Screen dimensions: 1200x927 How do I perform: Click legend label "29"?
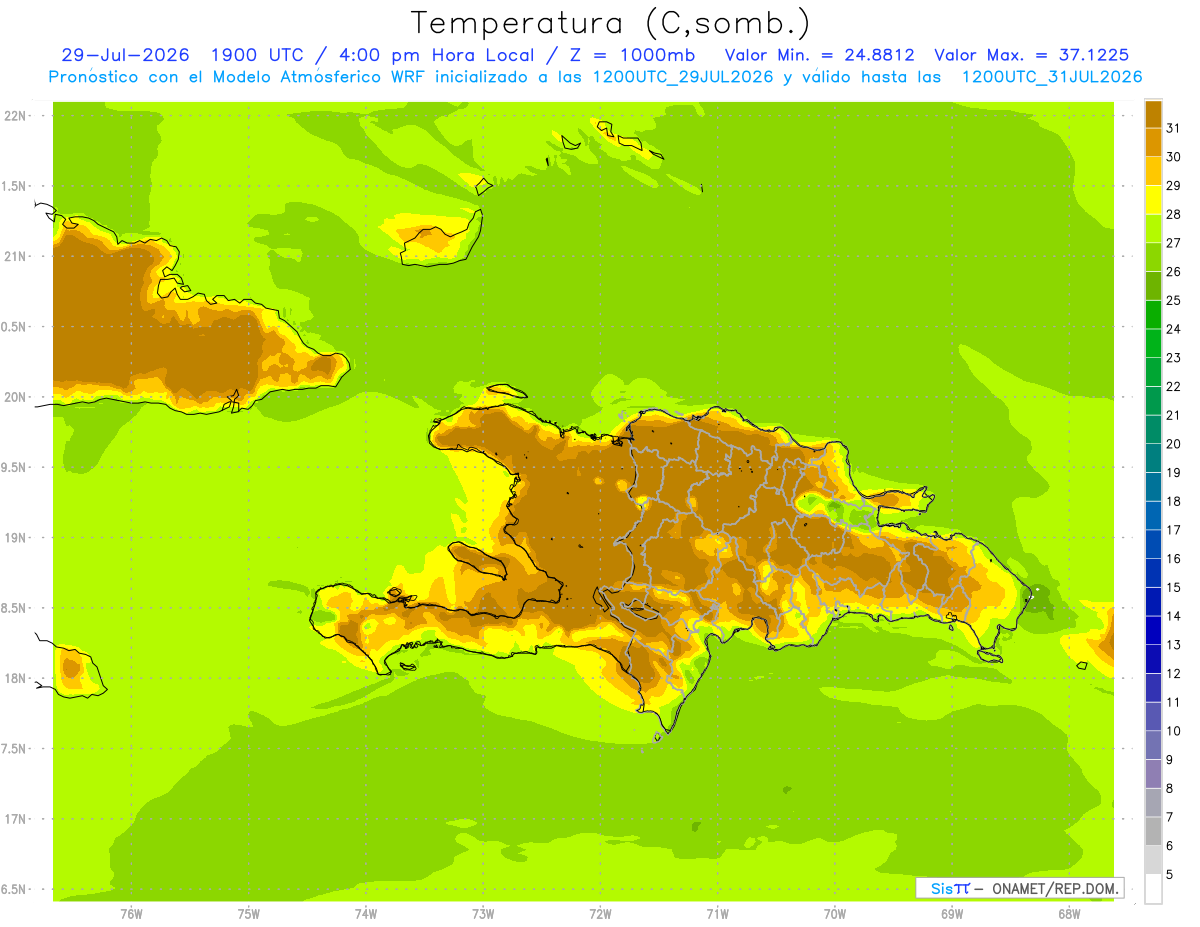1174,185
